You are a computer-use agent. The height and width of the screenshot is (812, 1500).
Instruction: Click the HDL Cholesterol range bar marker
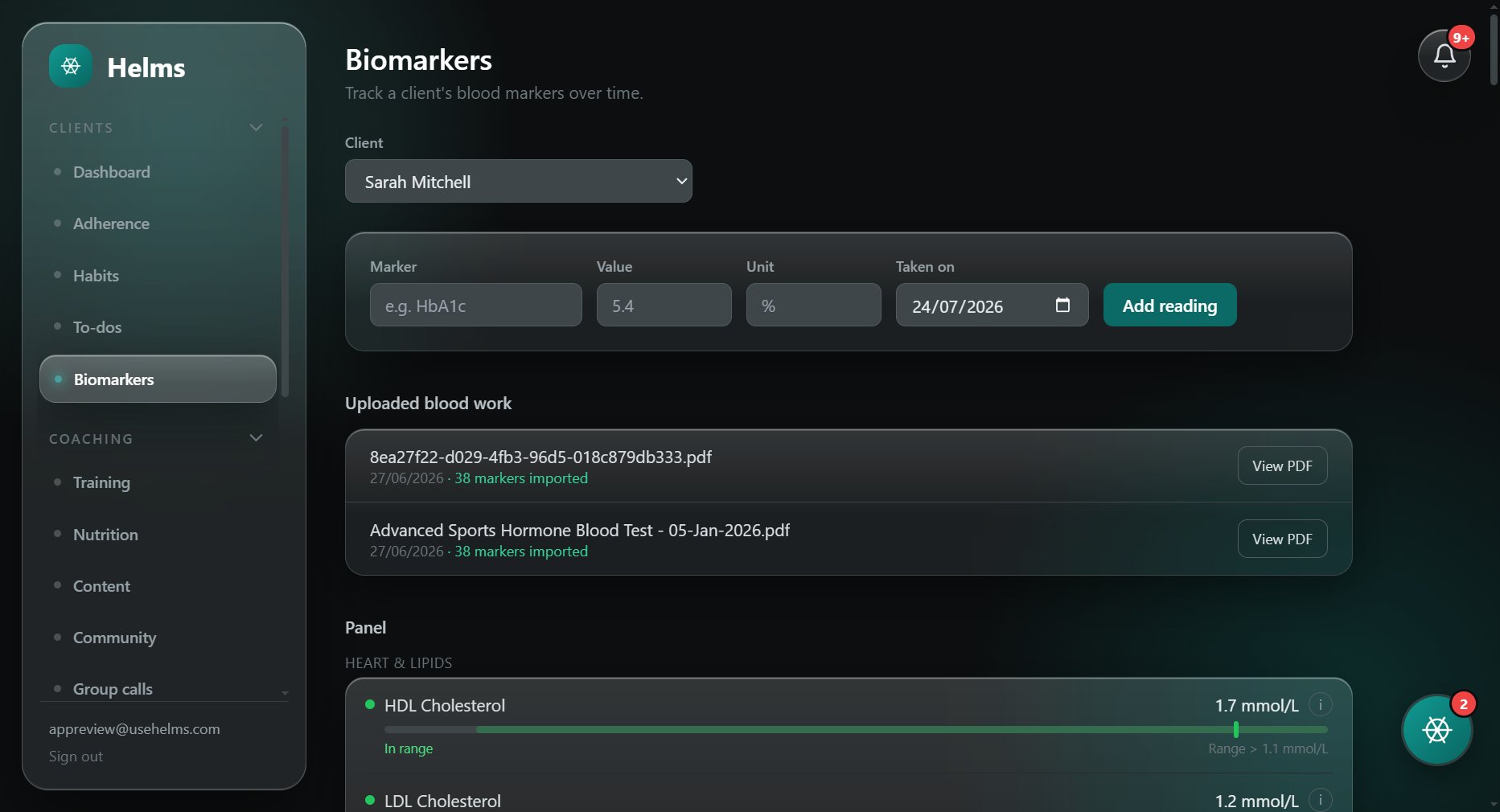click(1235, 729)
